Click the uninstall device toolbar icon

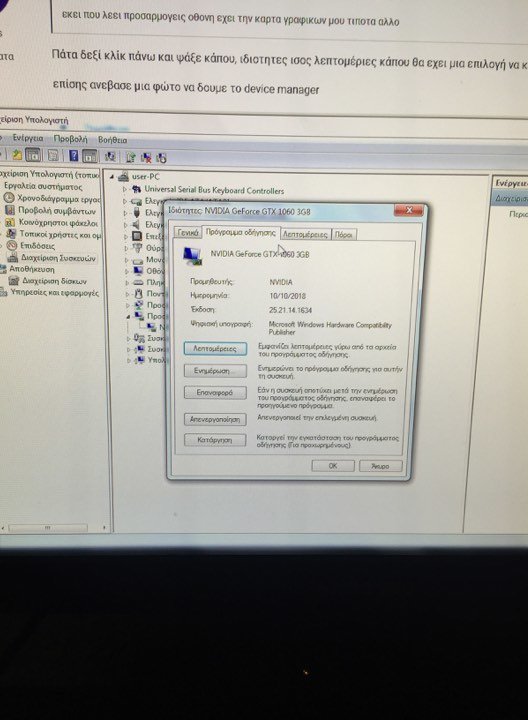(146, 158)
